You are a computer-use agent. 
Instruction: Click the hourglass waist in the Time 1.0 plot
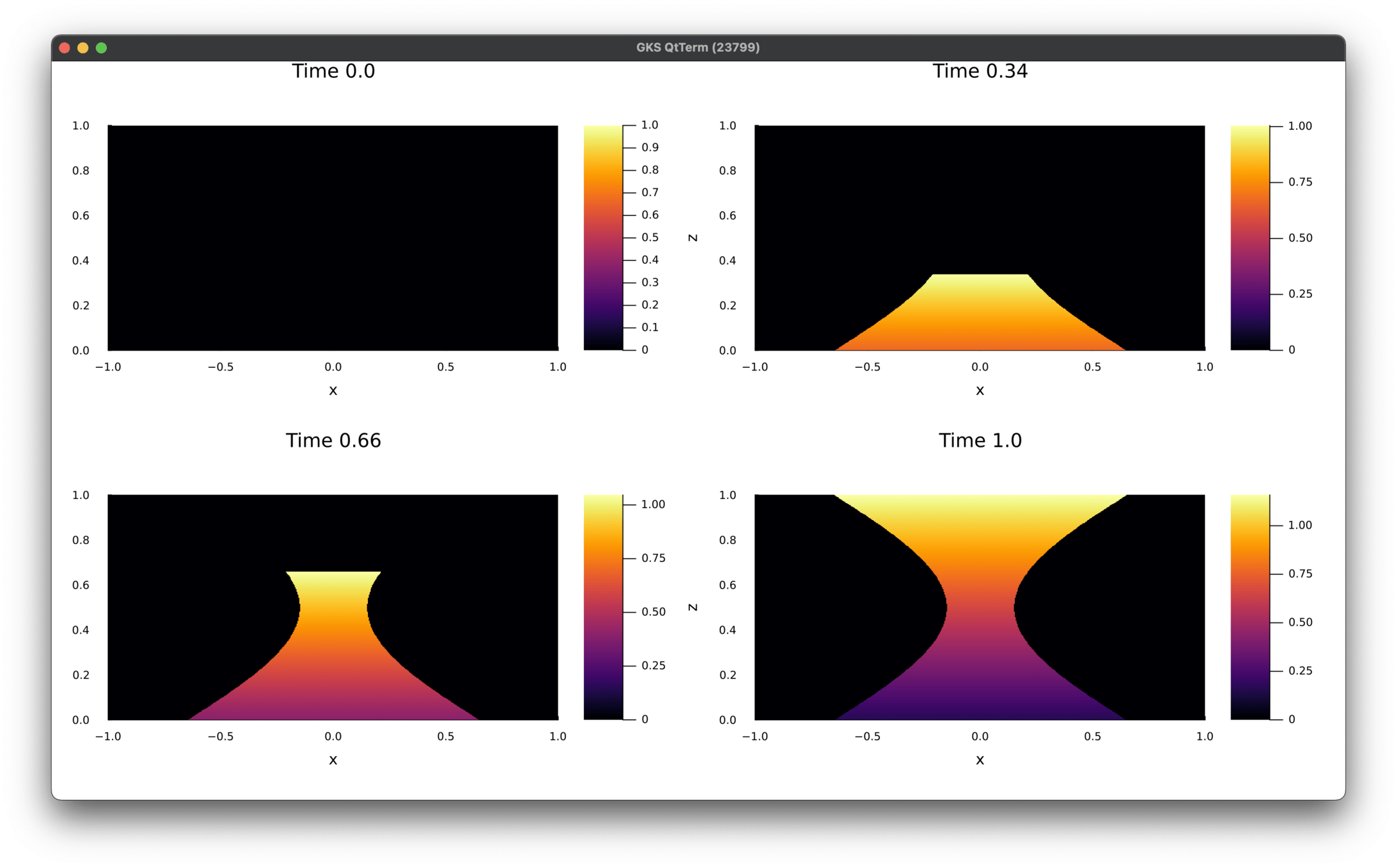point(980,607)
